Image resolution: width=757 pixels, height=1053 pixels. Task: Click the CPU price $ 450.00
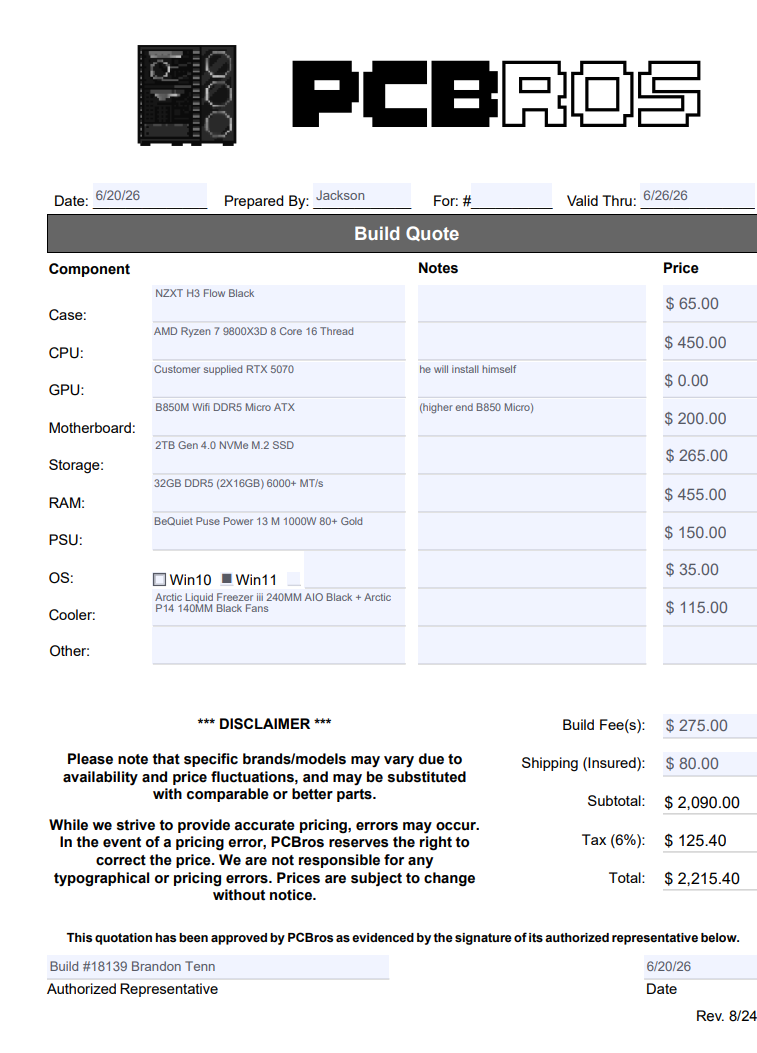710,341
